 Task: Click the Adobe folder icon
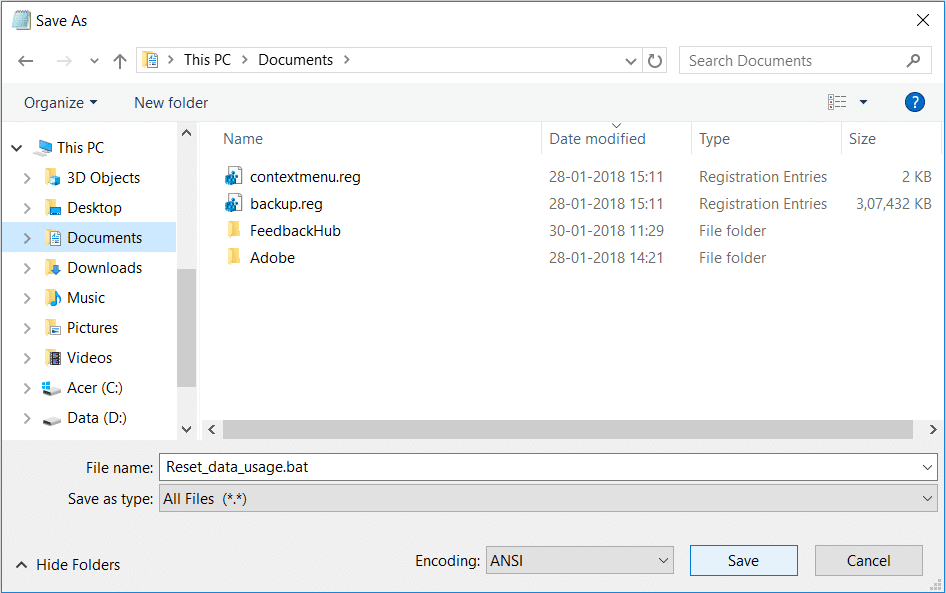[234, 256]
